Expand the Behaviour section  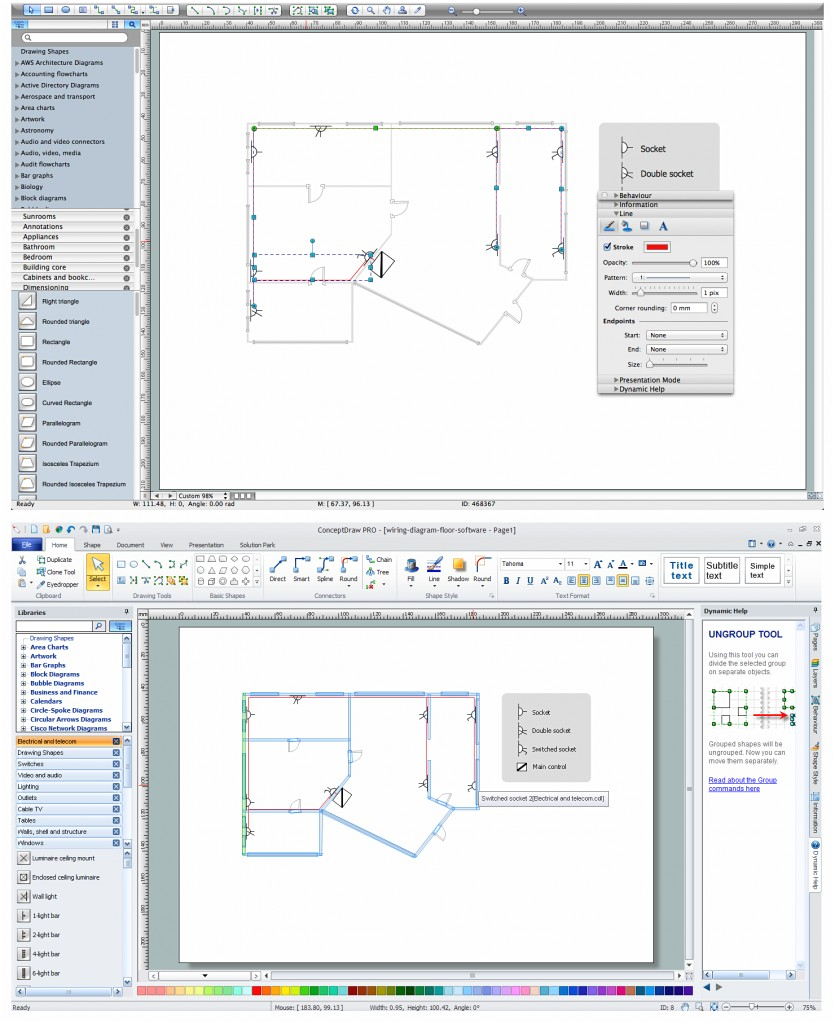pos(635,196)
